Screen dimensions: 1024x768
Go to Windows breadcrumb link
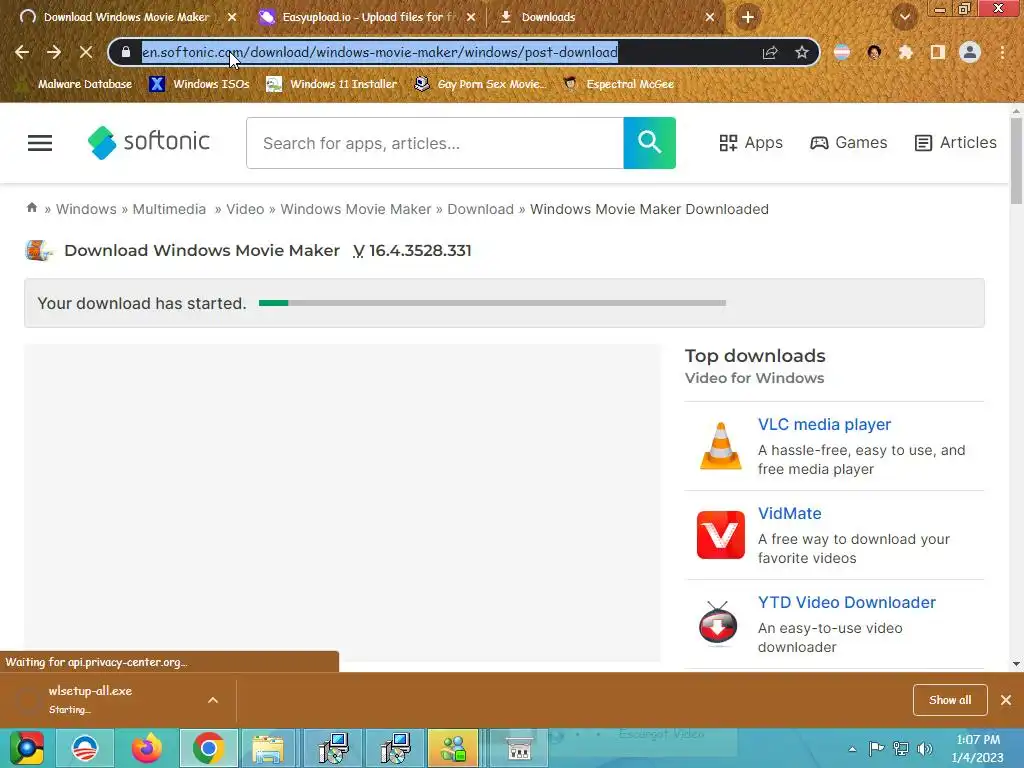click(86, 209)
